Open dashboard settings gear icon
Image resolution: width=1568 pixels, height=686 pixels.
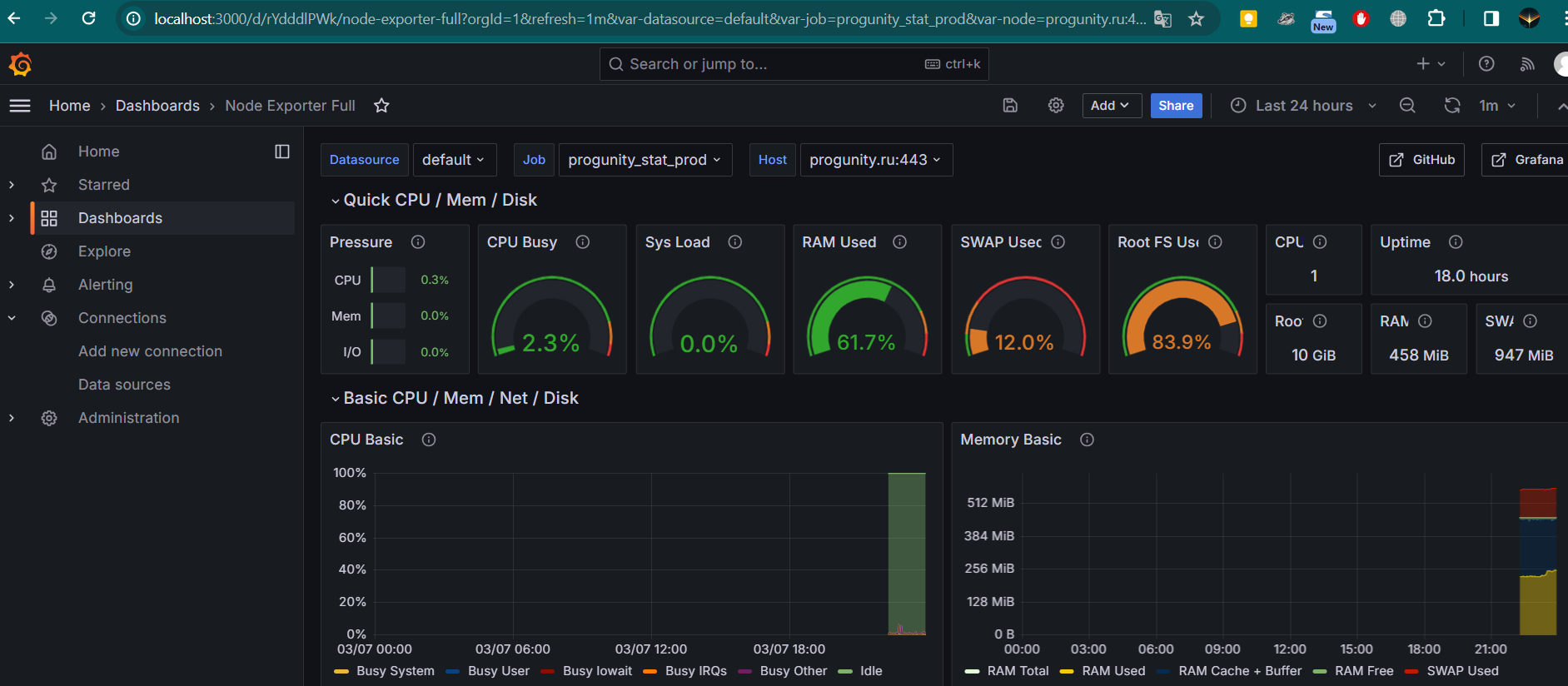[1056, 106]
